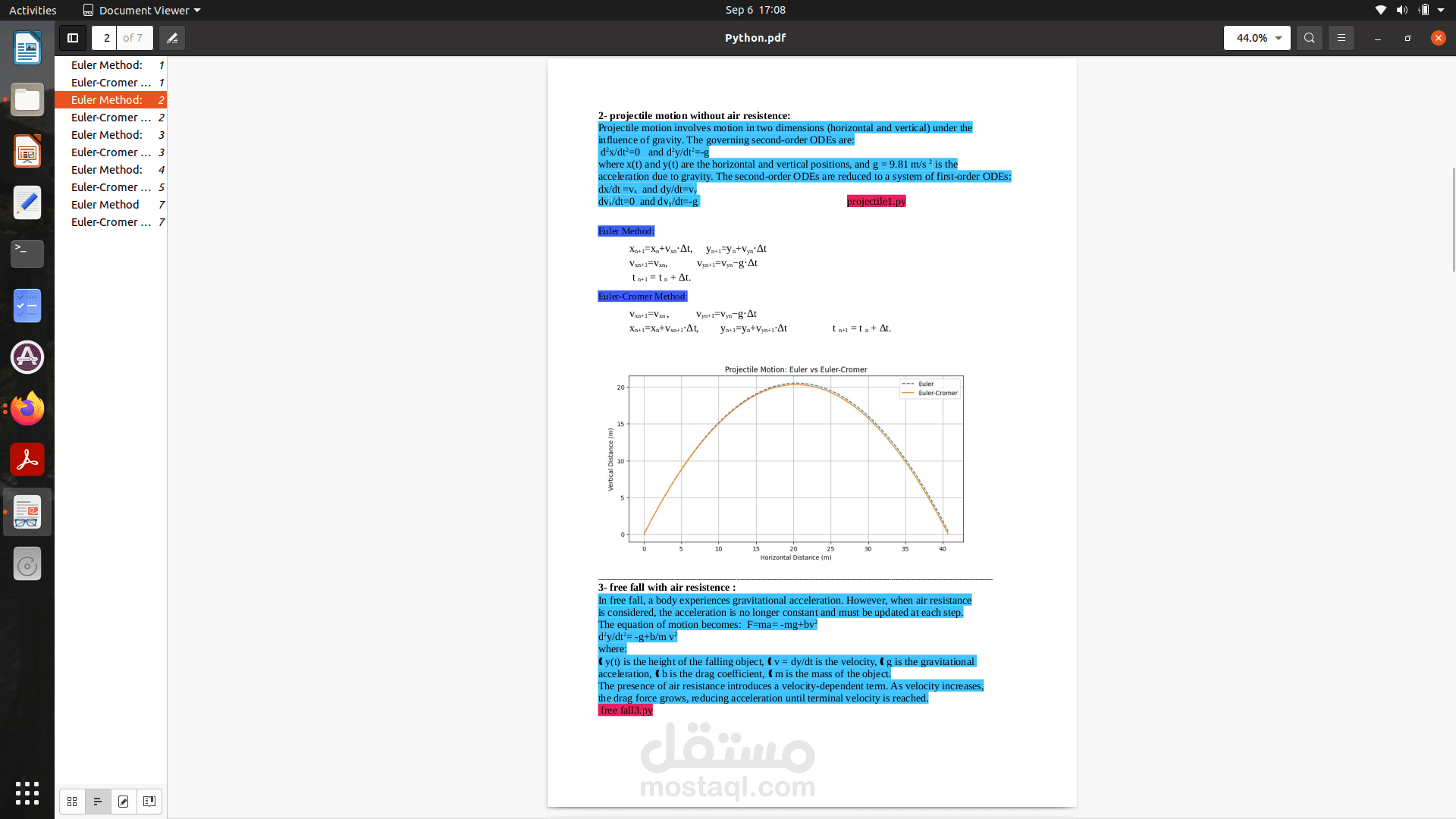This screenshot has width=1456, height=819.
Task: Switch sidebar to thumbnails view
Action: pyautogui.click(x=72, y=802)
